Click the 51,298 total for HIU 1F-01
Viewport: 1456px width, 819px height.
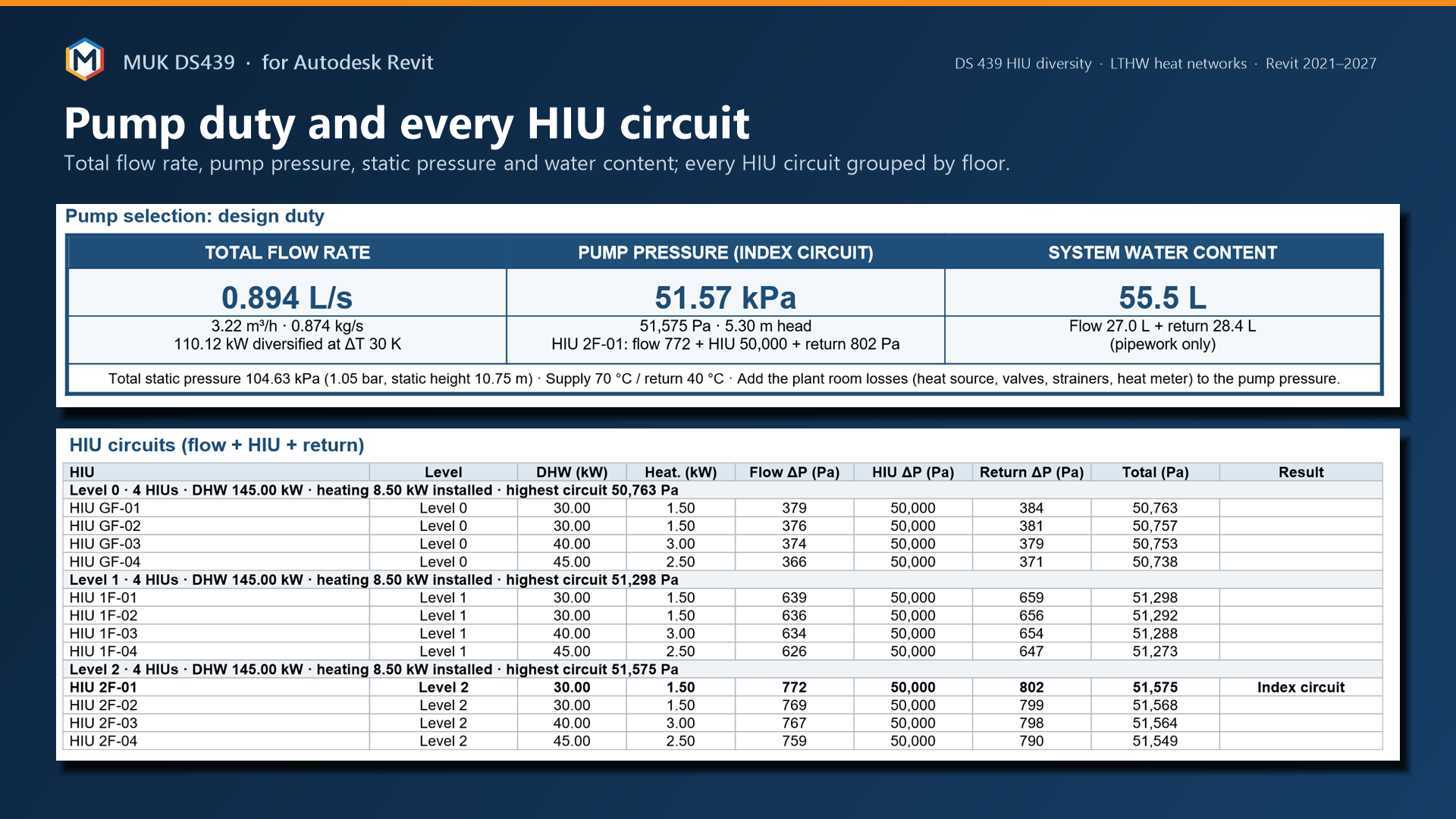(x=1155, y=598)
